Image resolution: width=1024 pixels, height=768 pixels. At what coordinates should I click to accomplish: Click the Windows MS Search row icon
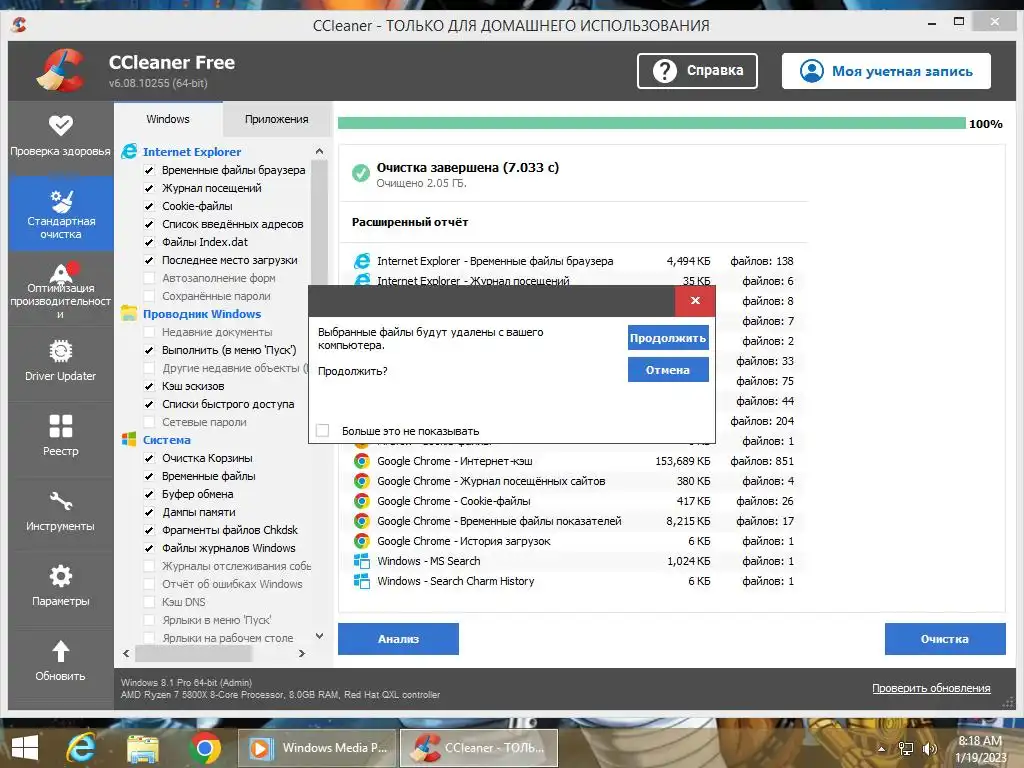[361, 561]
